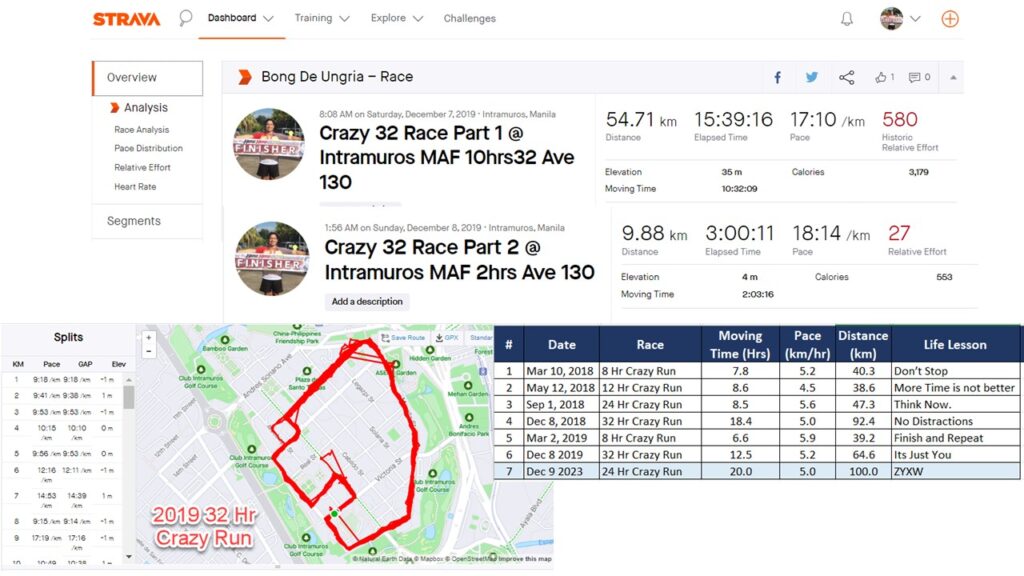
Task: Click the share icon in activity header
Action: [x=846, y=77]
